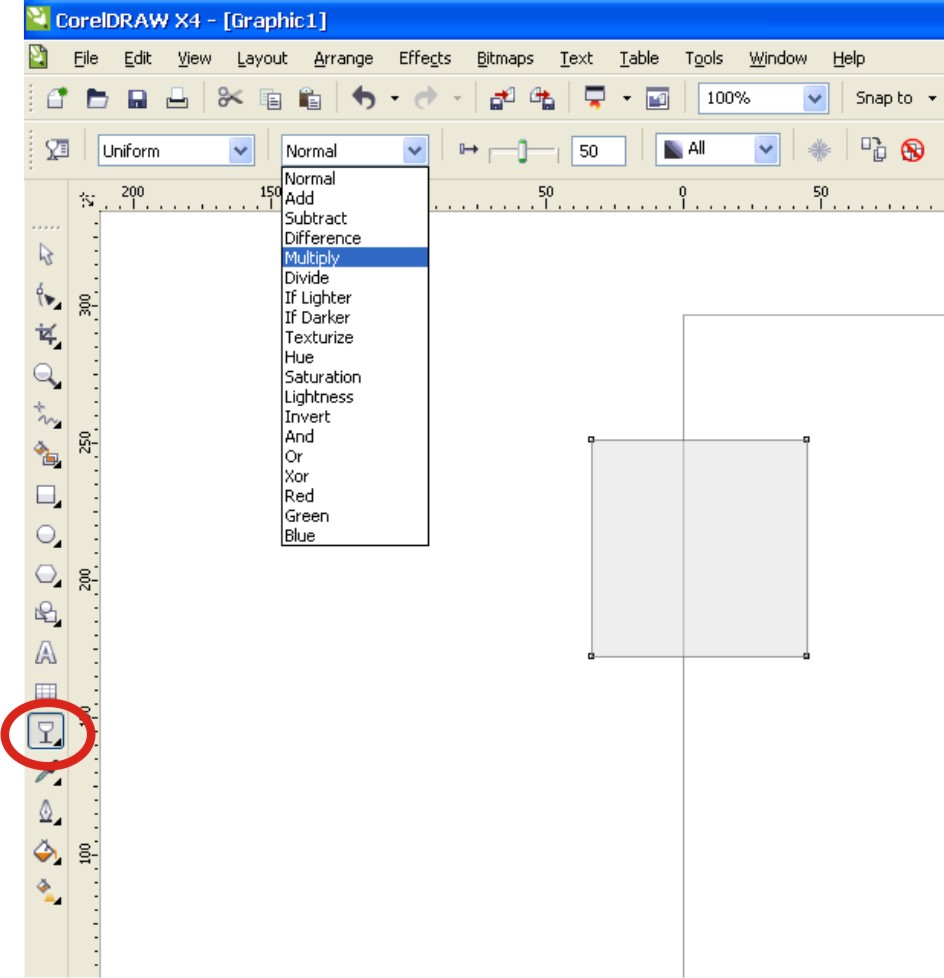The height and width of the screenshot is (978, 944).
Task: Open the Application Launcher icon
Action: click(x=595, y=97)
